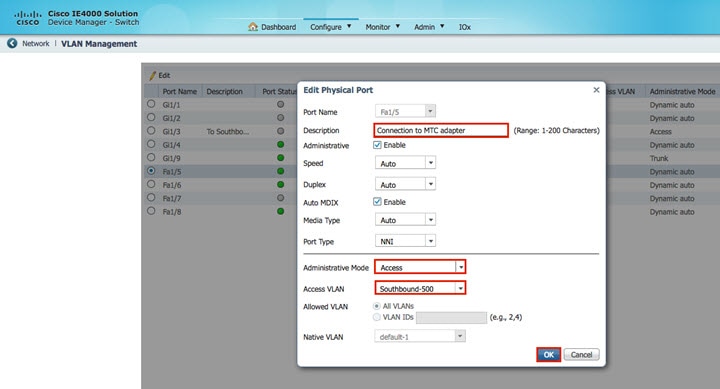Close the Edit Physical Port dialog with X
This screenshot has width=720, height=389.
coord(596,90)
